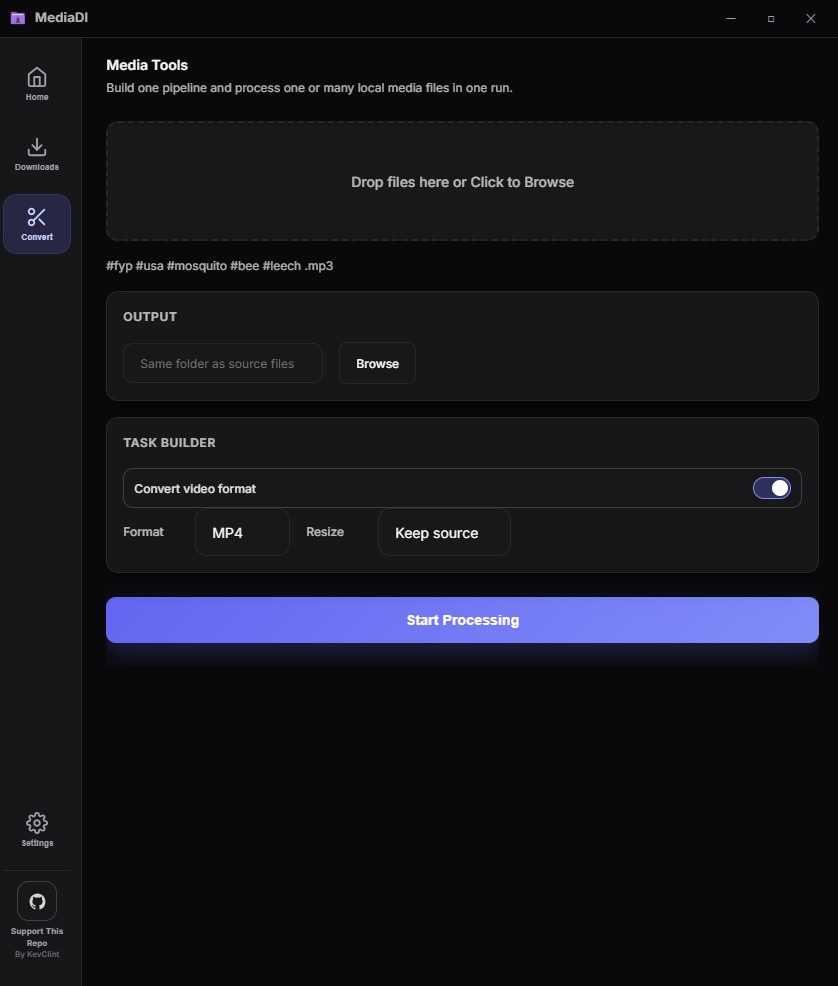Viewport: 838px width, 986px height.
Task: Click the Home icon in the sidebar
Action: tap(37, 76)
